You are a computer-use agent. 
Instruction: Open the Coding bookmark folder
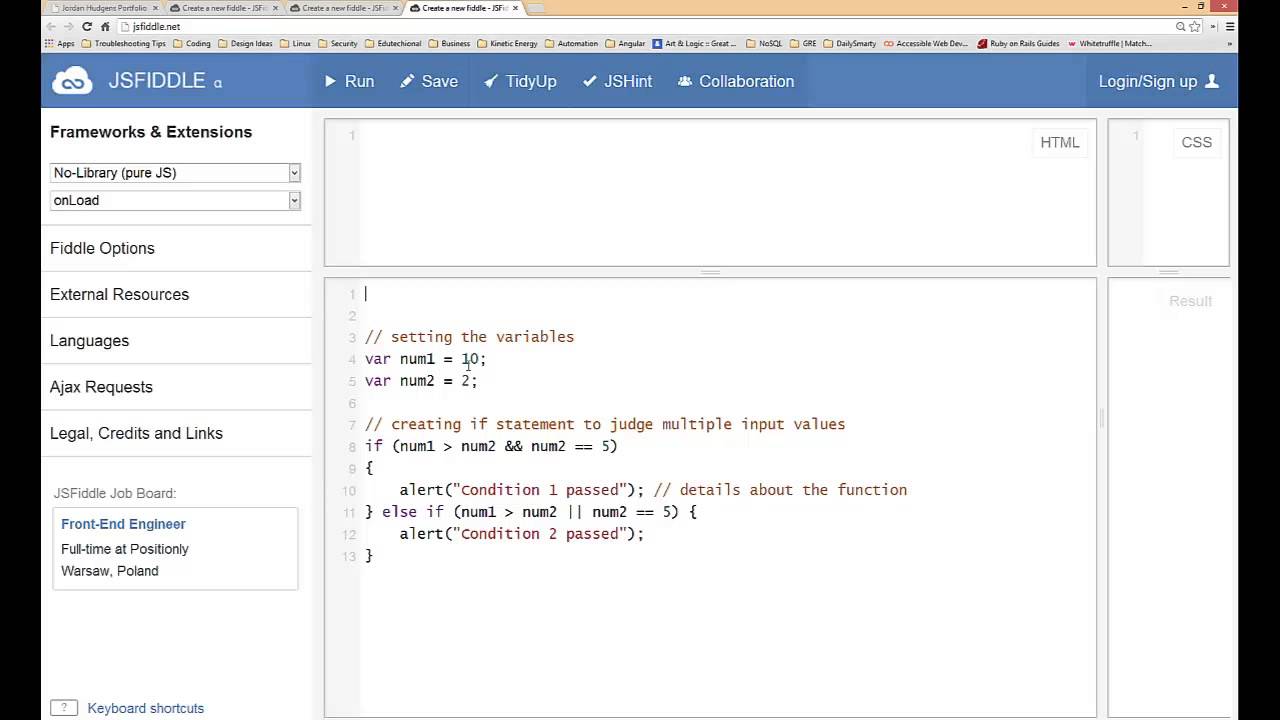[192, 44]
